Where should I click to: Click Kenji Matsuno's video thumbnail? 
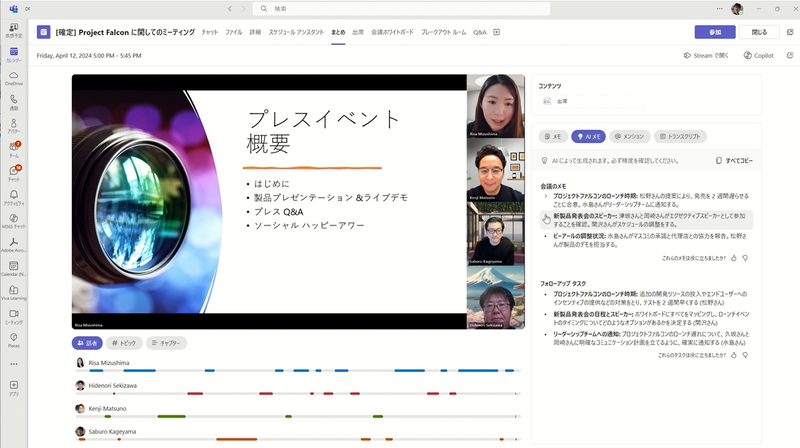click(x=495, y=170)
